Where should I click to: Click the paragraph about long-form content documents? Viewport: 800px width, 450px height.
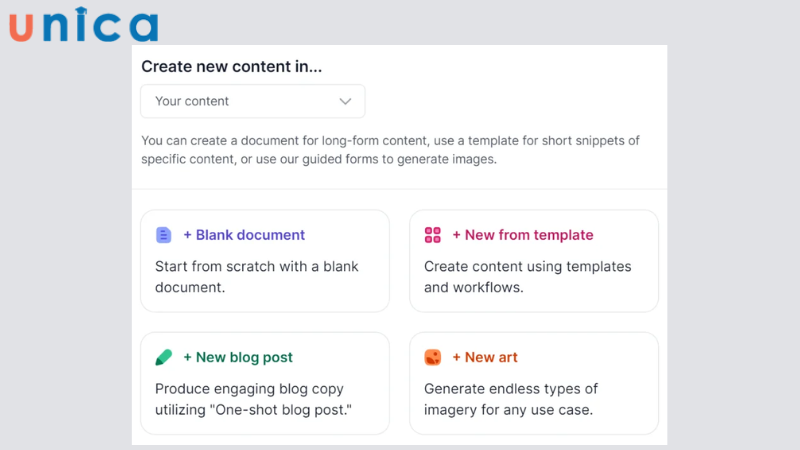[x=390, y=149]
